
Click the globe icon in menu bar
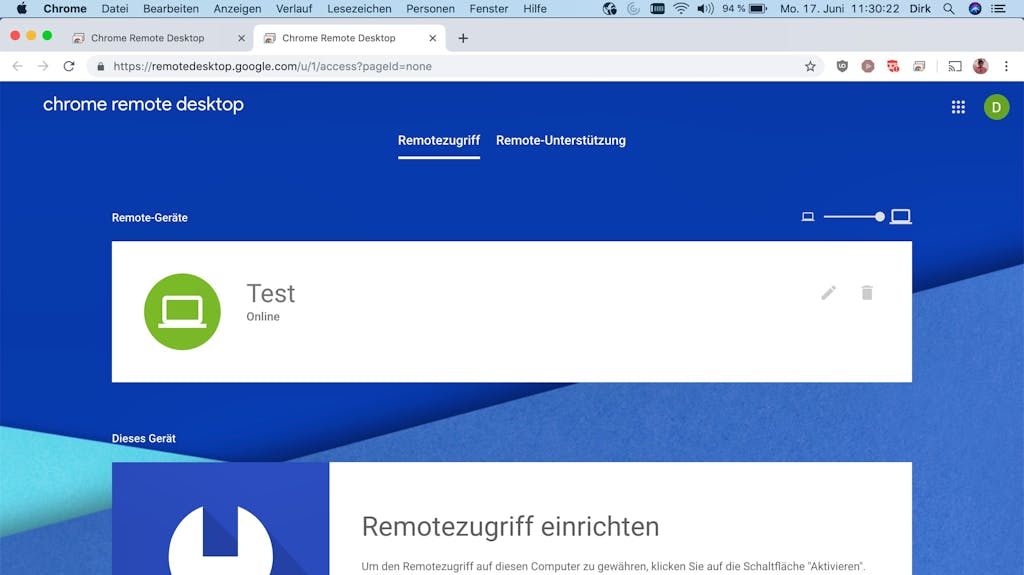coord(609,8)
